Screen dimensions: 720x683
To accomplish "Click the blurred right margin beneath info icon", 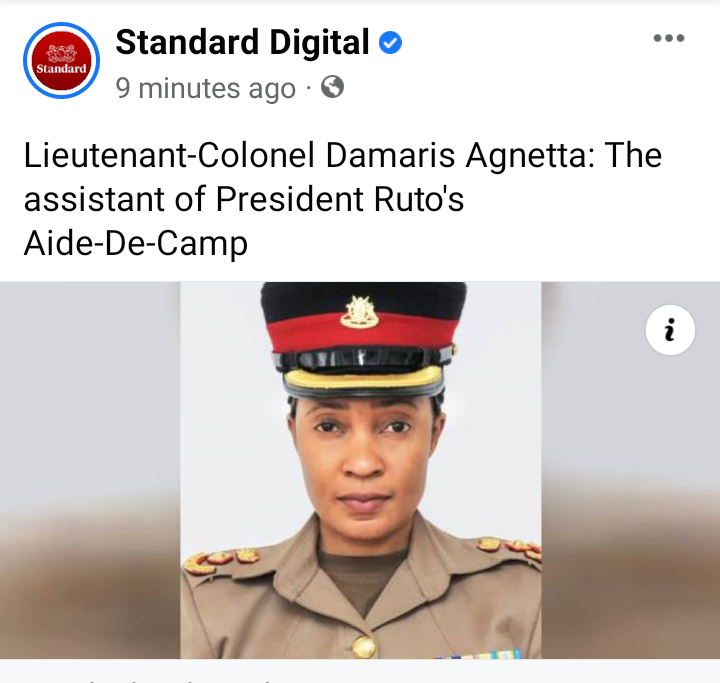I will click(630, 505).
